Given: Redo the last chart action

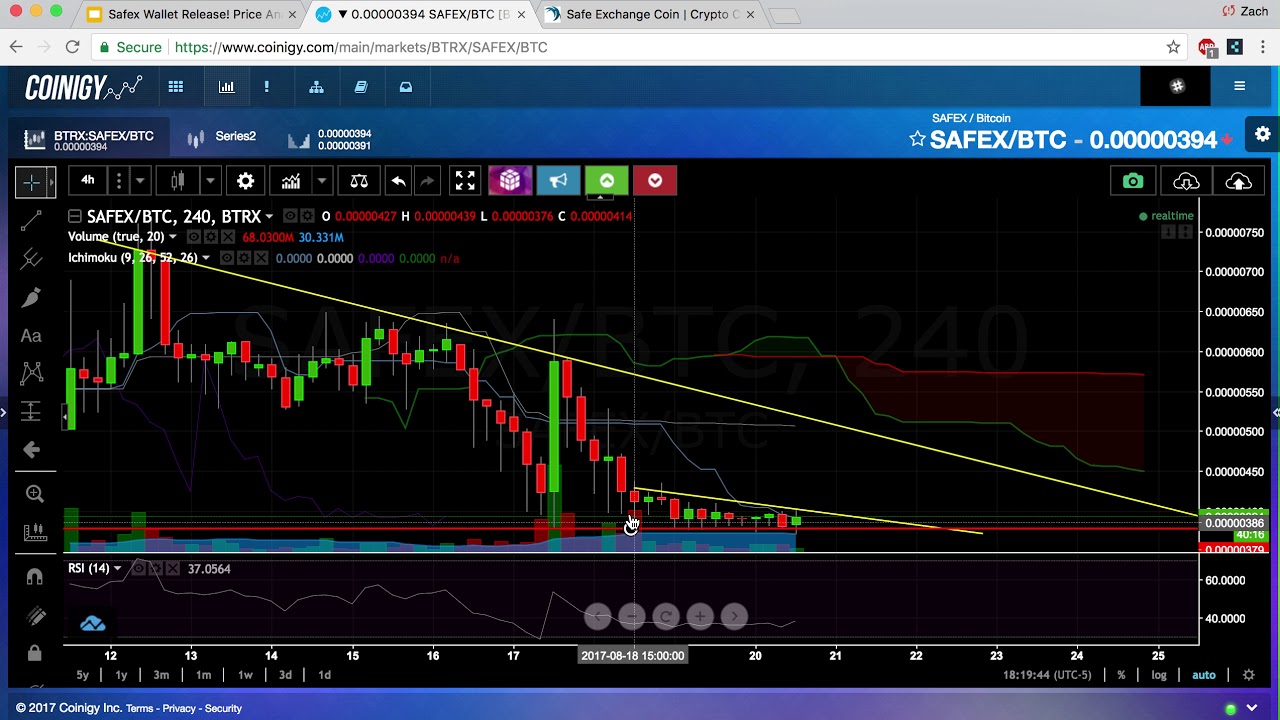Looking at the screenshot, I should click(427, 181).
